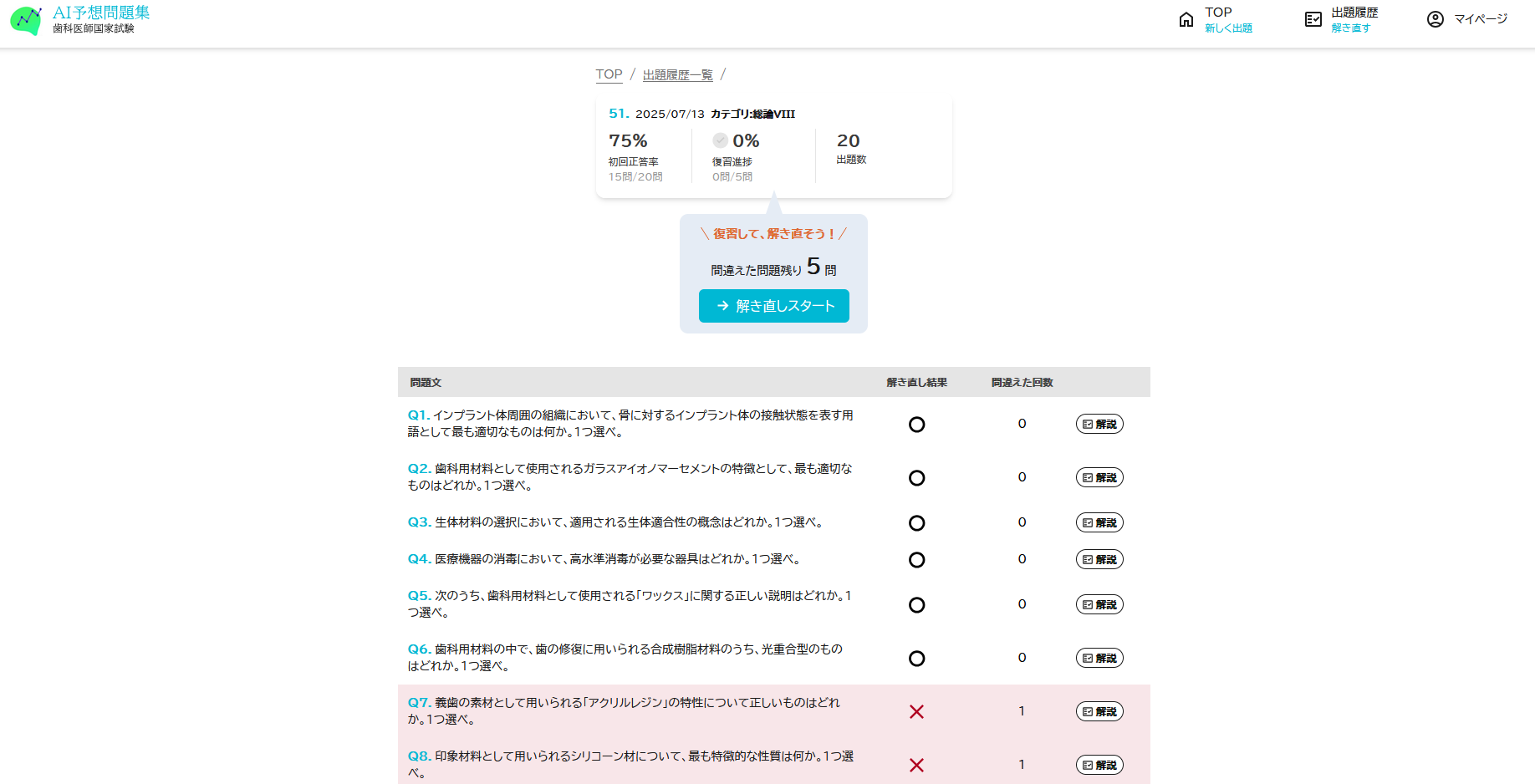Select TOP in the navigation menu

click(x=1217, y=12)
